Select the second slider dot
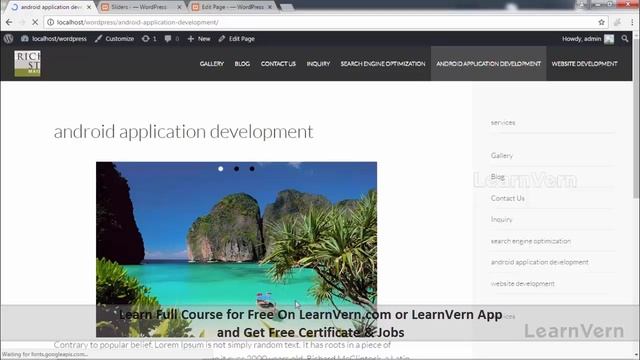This screenshot has height=360, width=640. (236, 169)
